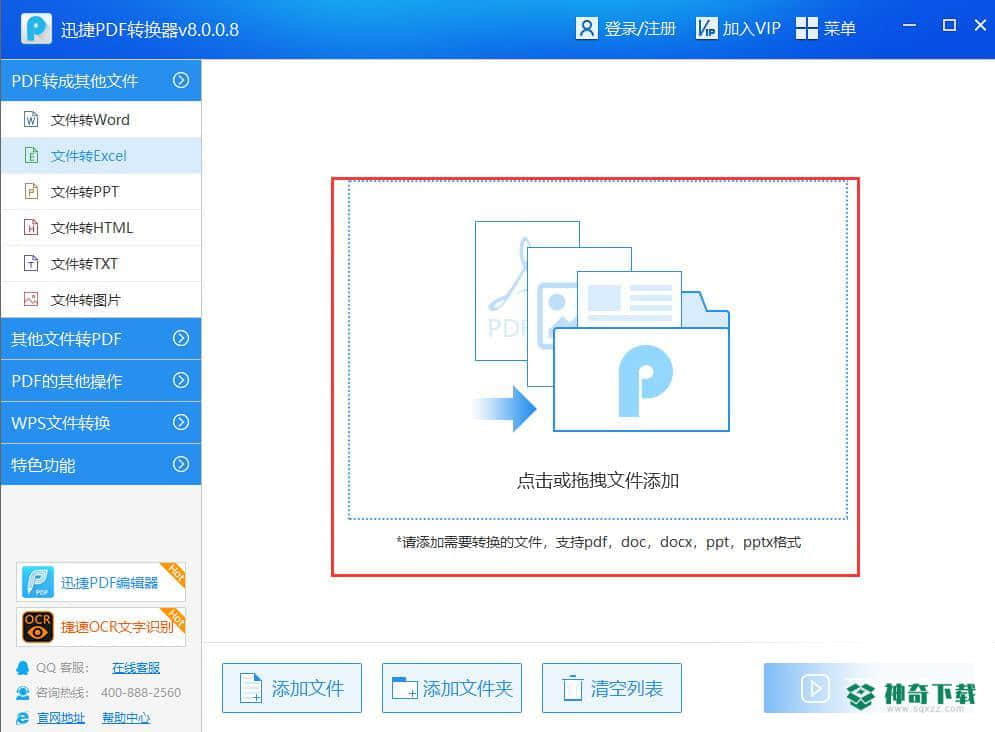Click the 点击或拖拽文件添加 drop area text
The image size is (995, 732).
[x=598, y=481]
